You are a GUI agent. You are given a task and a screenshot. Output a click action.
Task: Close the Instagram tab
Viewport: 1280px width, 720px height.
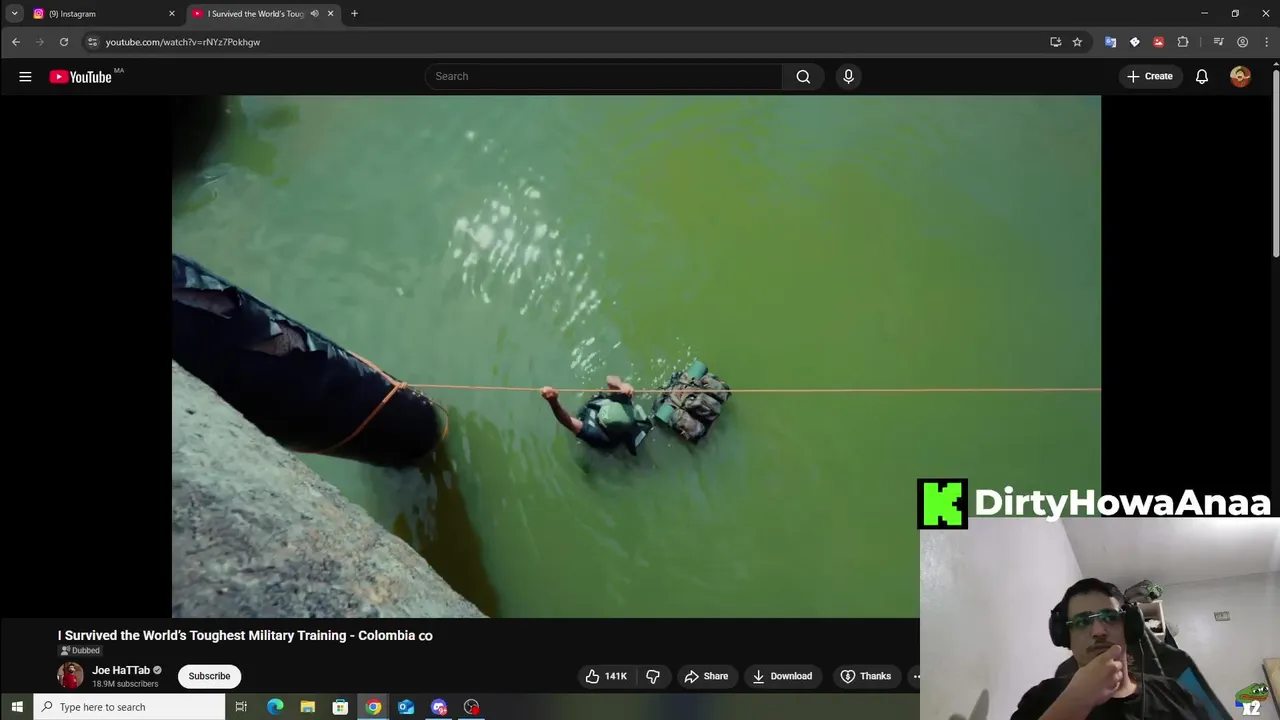(171, 14)
